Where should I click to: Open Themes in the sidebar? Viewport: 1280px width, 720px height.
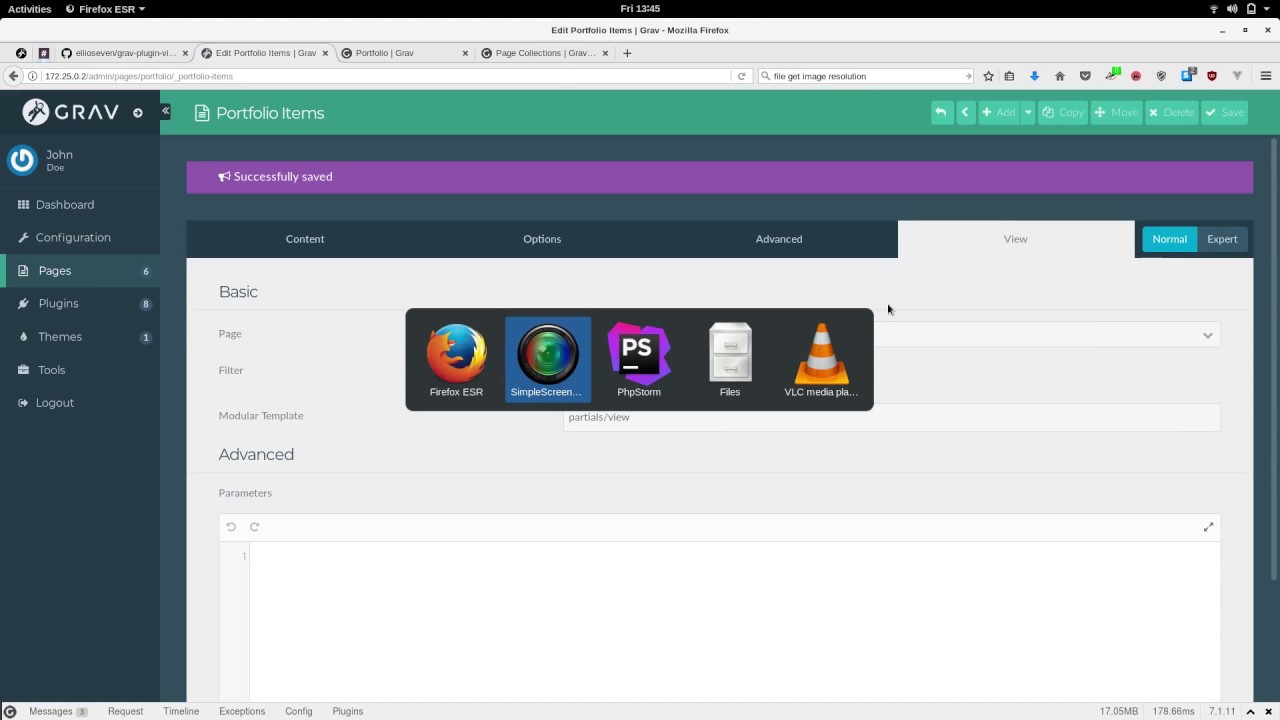point(60,337)
